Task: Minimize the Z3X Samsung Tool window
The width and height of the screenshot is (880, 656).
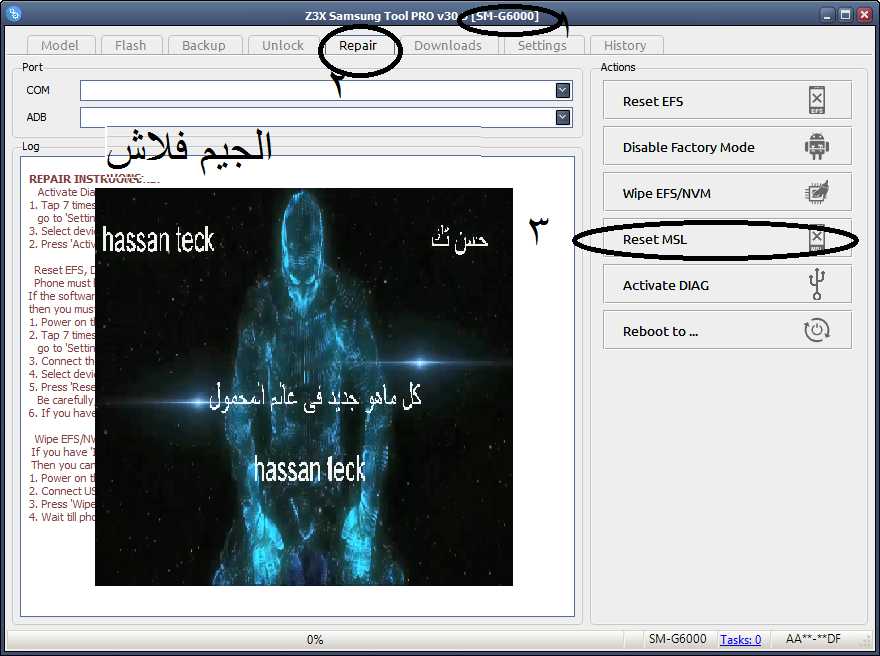Action: [x=827, y=15]
